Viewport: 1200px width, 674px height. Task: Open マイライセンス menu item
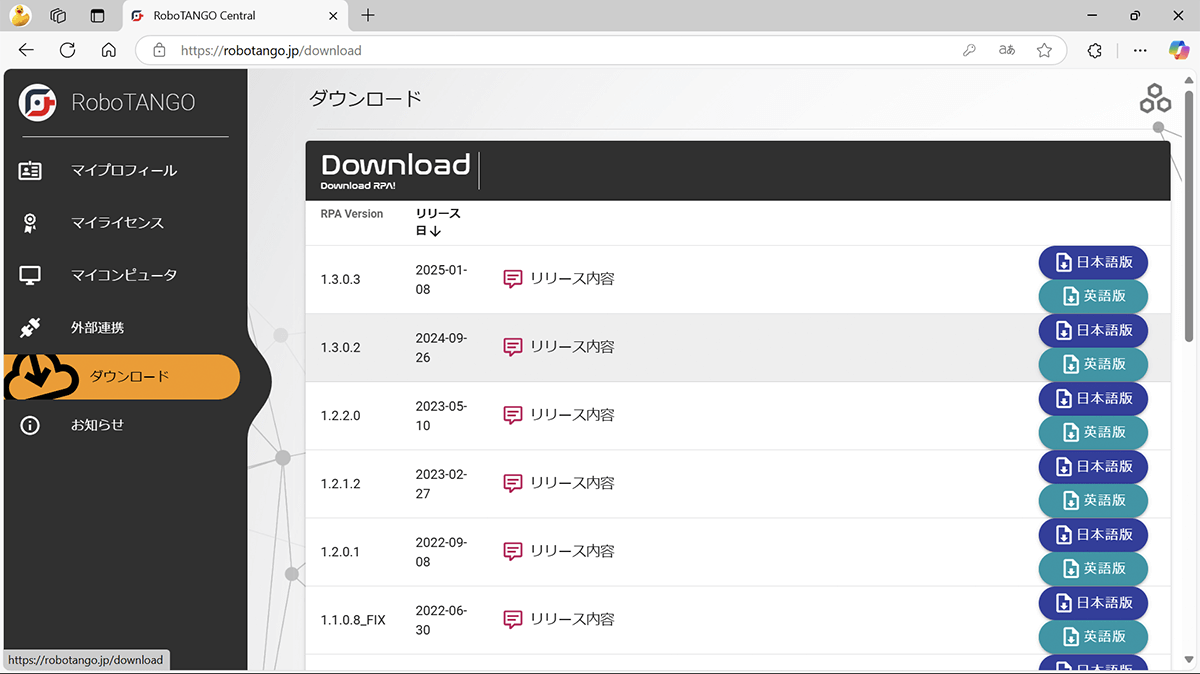(x=117, y=223)
